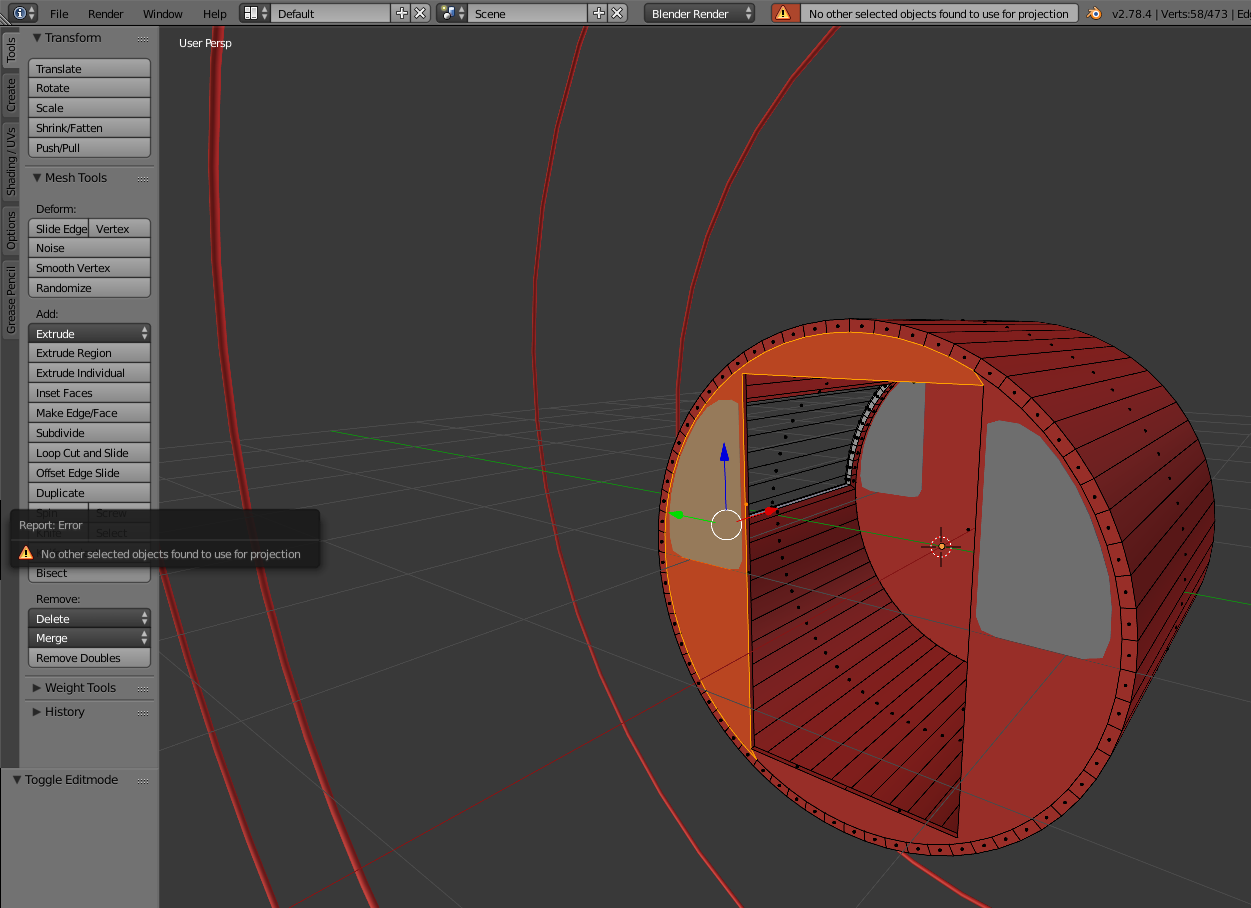Switch to the Shading / UVs tab
The height and width of the screenshot is (908, 1251).
point(11,161)
